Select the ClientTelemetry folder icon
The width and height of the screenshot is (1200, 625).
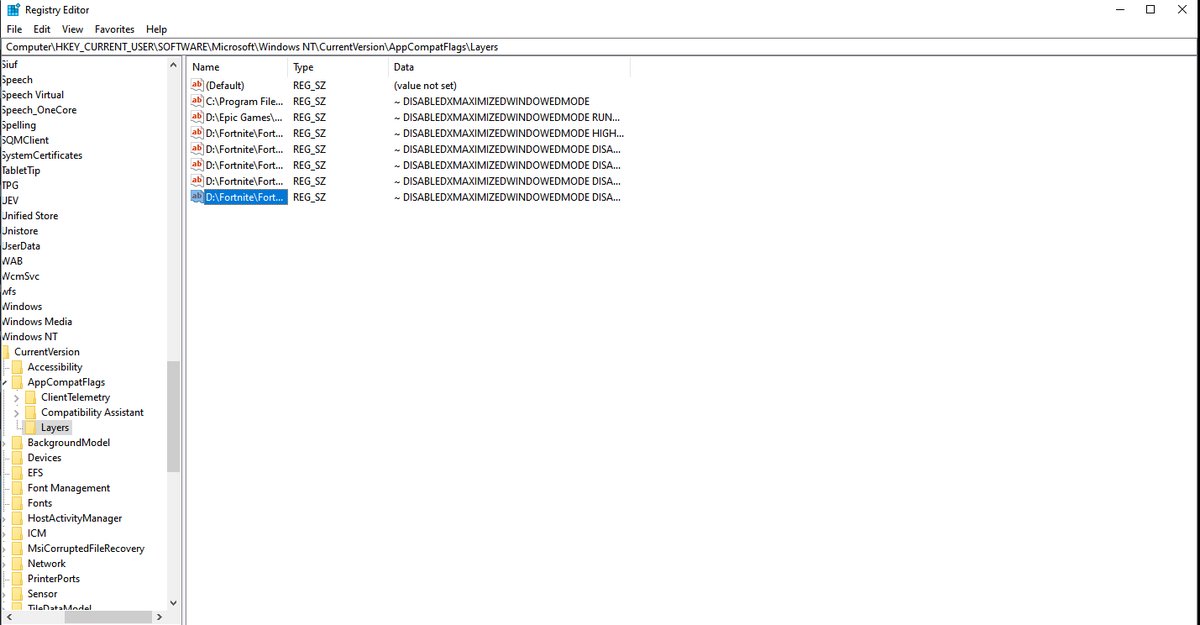pyautogui.click(x=31, y=397)
